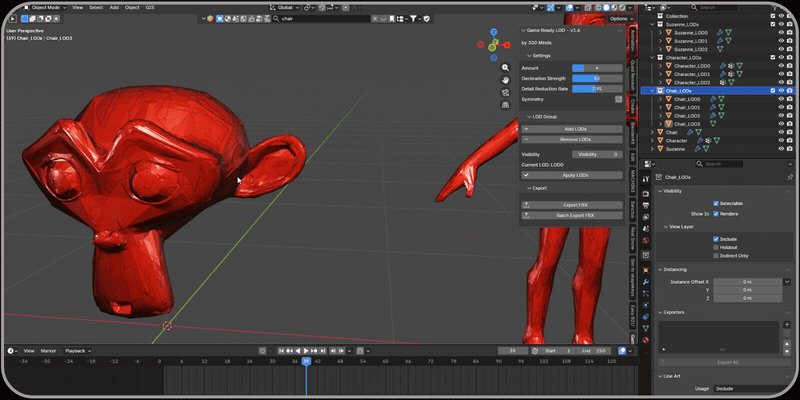The height and width of the screenshot is (400, 800).
Task: Open View Layer properties tab icon
Action: [646, 217]
